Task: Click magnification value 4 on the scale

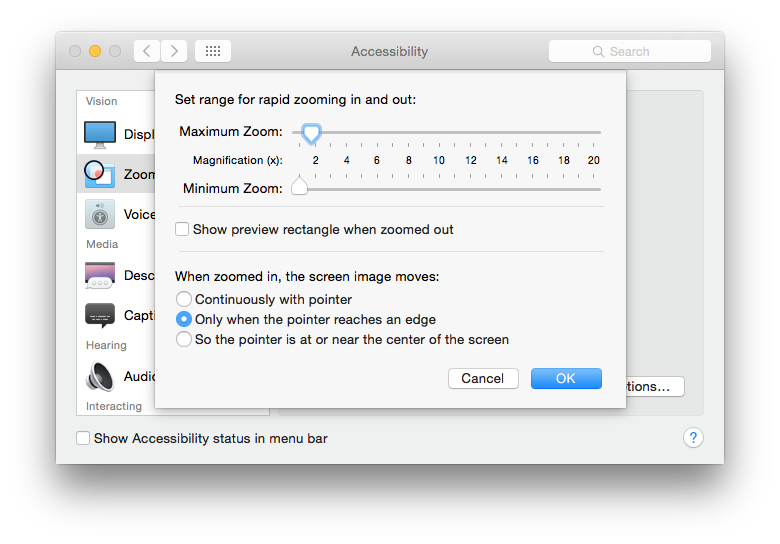Action: (x=347, y=160)
